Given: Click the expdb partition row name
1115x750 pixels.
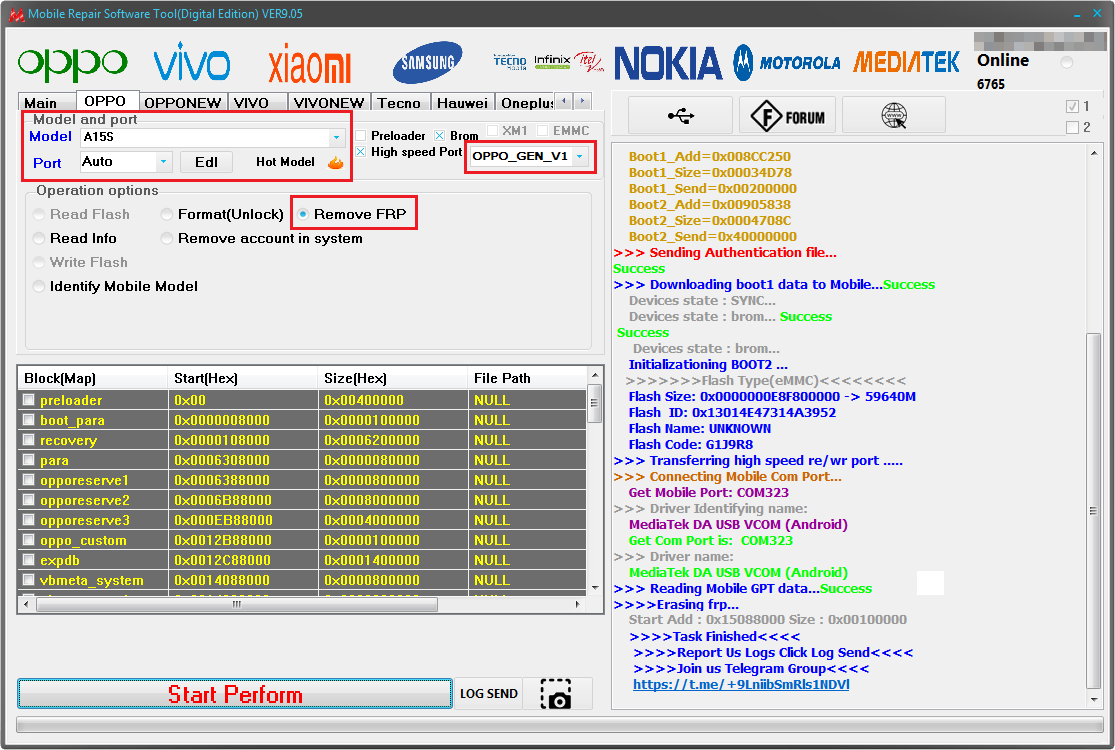Looking at the screenshot, I should coord(60,560).
